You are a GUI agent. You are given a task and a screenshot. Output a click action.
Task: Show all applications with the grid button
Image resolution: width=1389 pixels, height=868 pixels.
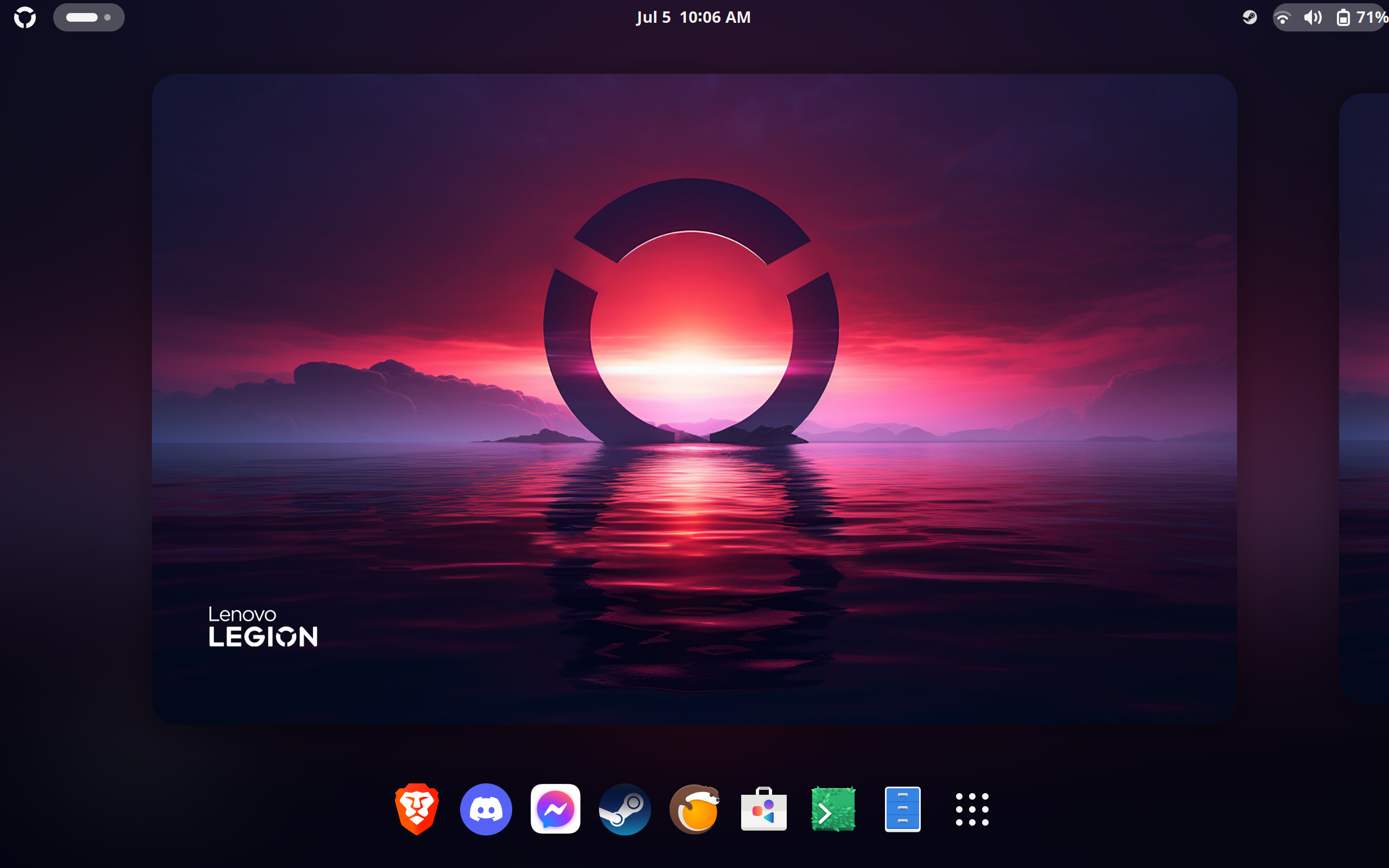pos(972,809)
